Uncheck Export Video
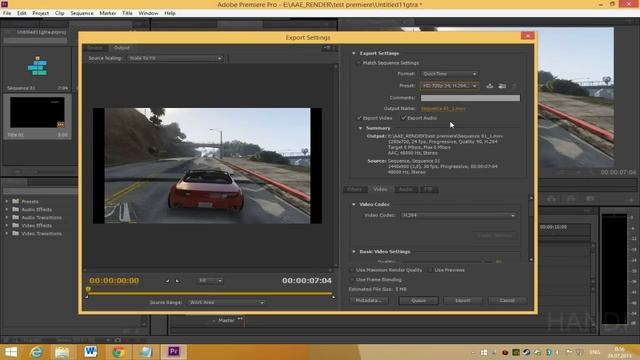Image resolution: width=640 pixels, height=360 pixels. point(359,118)
